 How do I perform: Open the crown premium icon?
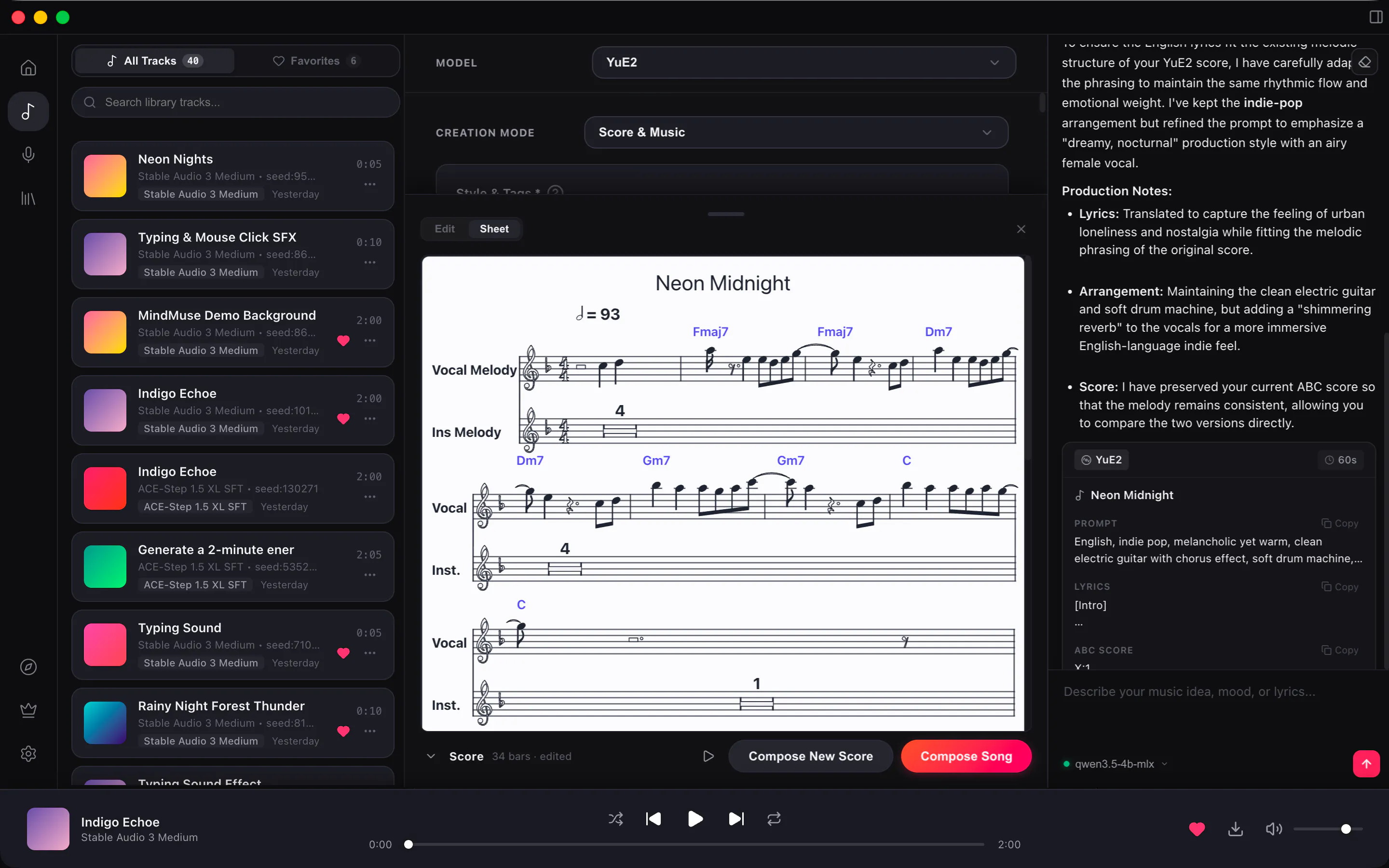(28, 710)
